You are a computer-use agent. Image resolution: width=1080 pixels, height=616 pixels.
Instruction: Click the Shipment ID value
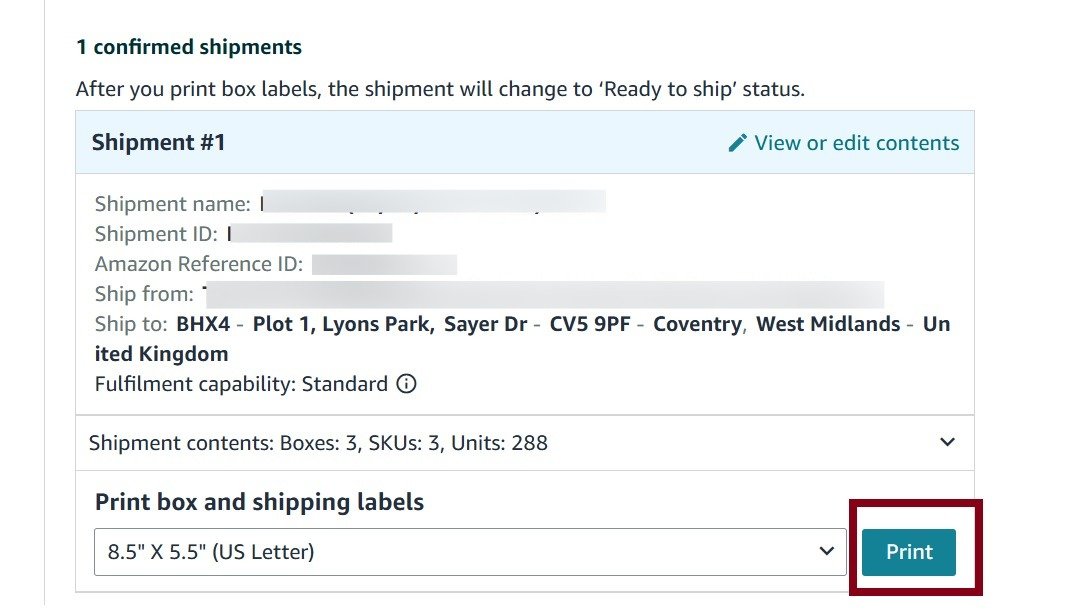point(310,234)
